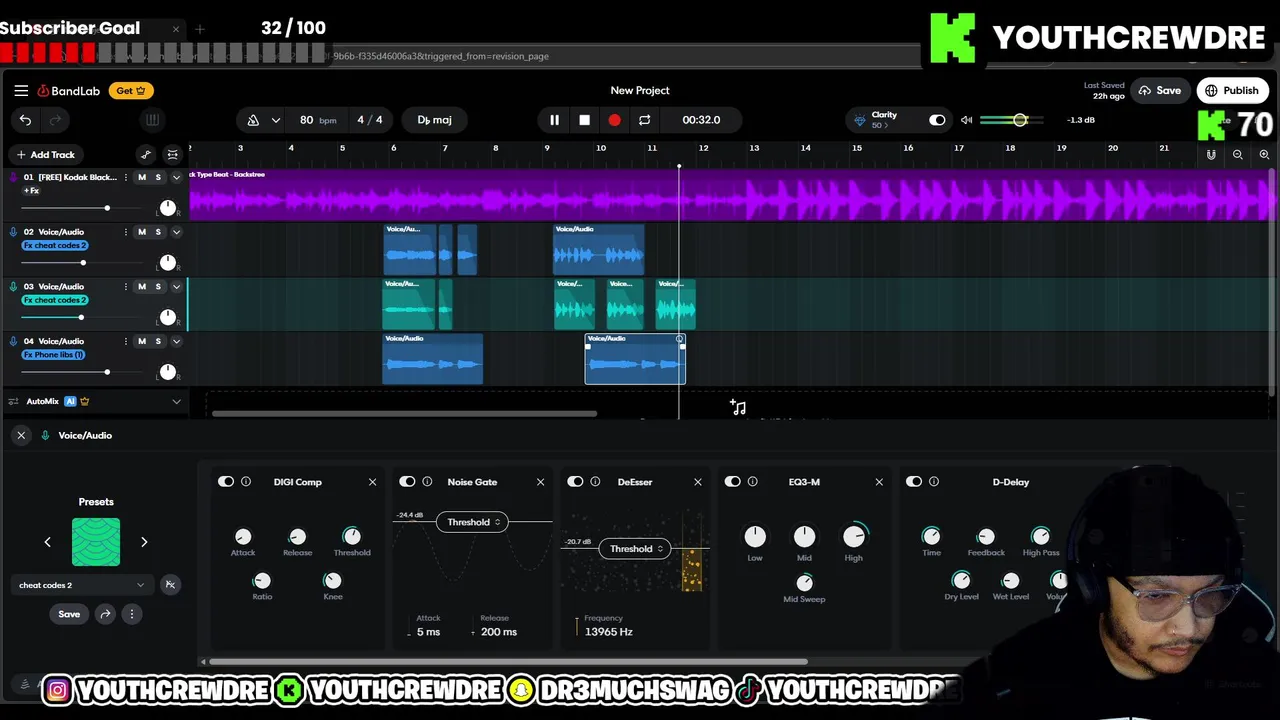Click the metronome icon

coord(253,120)
